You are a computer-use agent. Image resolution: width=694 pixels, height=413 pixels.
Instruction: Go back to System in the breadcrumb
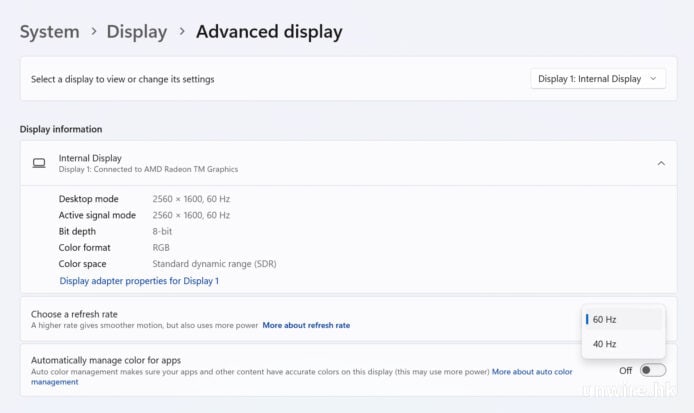(x=49, y=32)
